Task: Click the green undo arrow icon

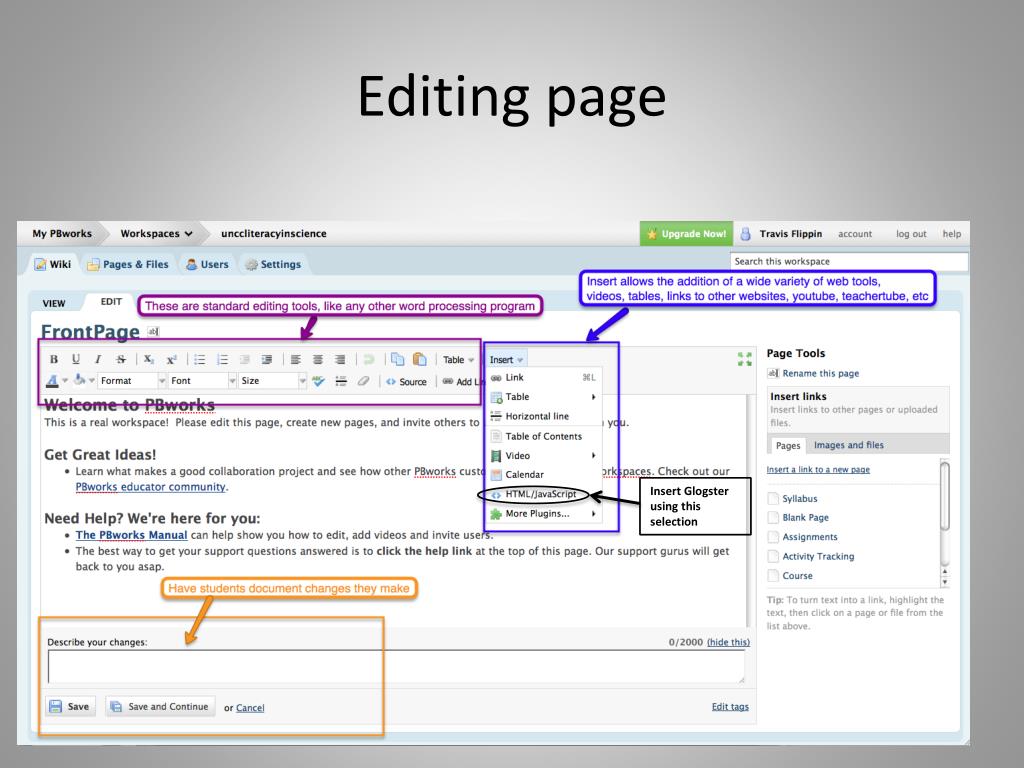Action: coord(369,359)
